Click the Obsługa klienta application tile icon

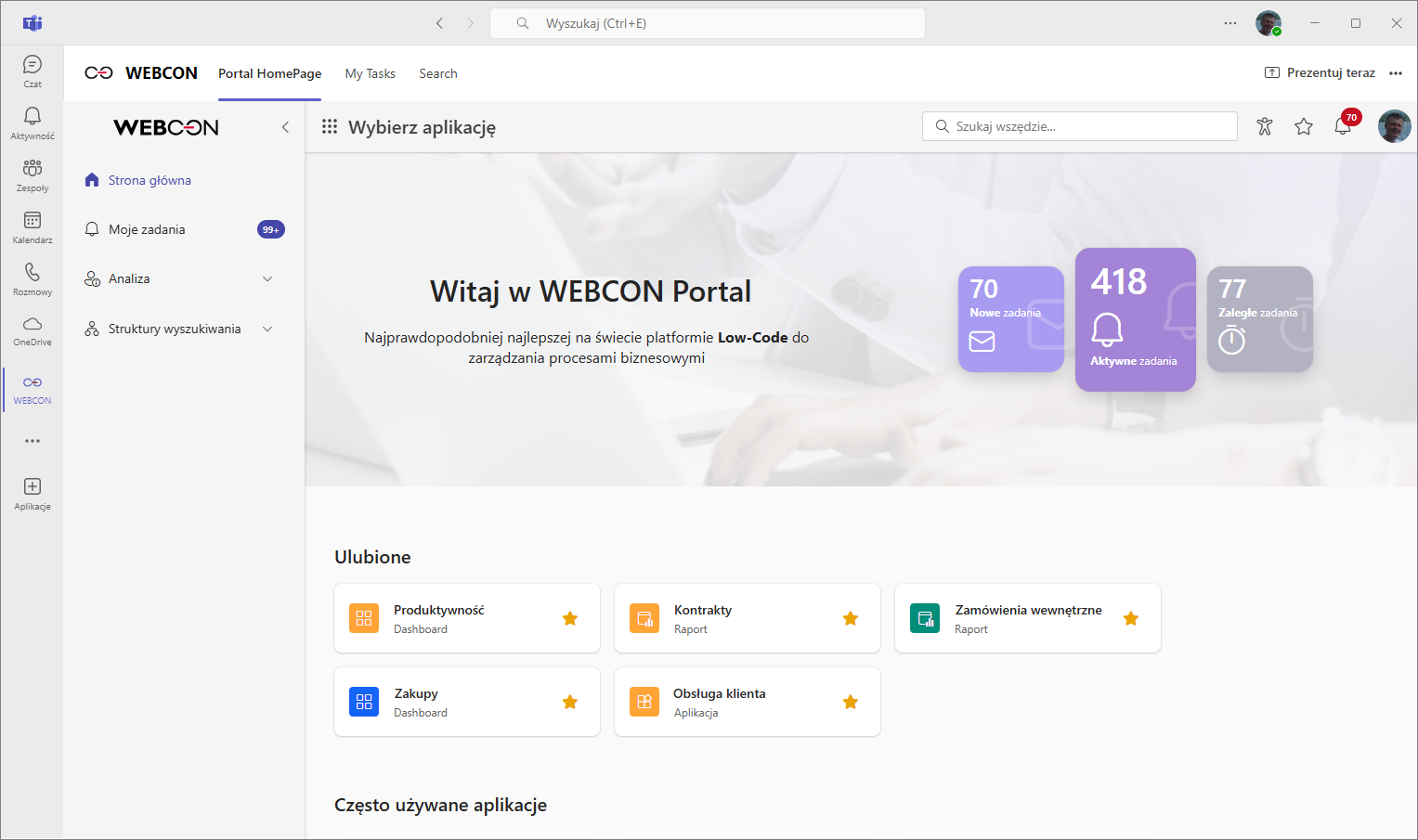(644, 702)
